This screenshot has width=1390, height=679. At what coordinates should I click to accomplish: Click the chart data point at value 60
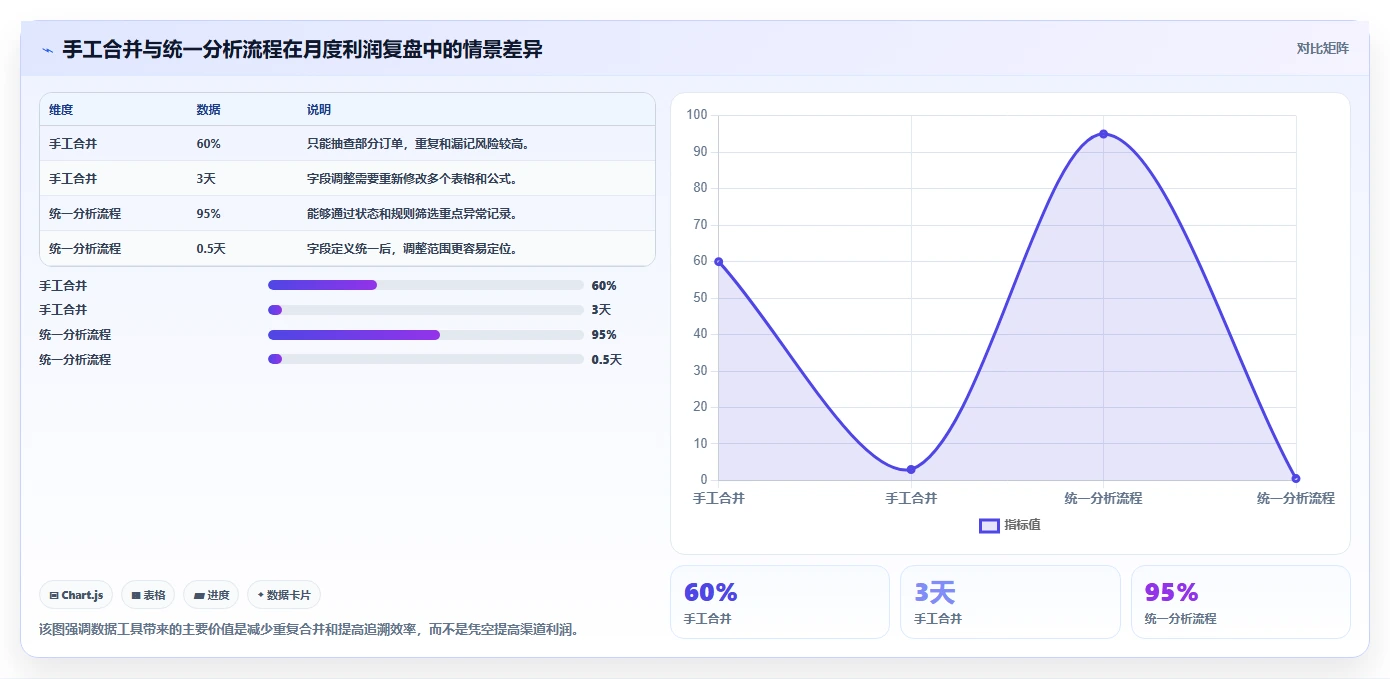(719, 261)
